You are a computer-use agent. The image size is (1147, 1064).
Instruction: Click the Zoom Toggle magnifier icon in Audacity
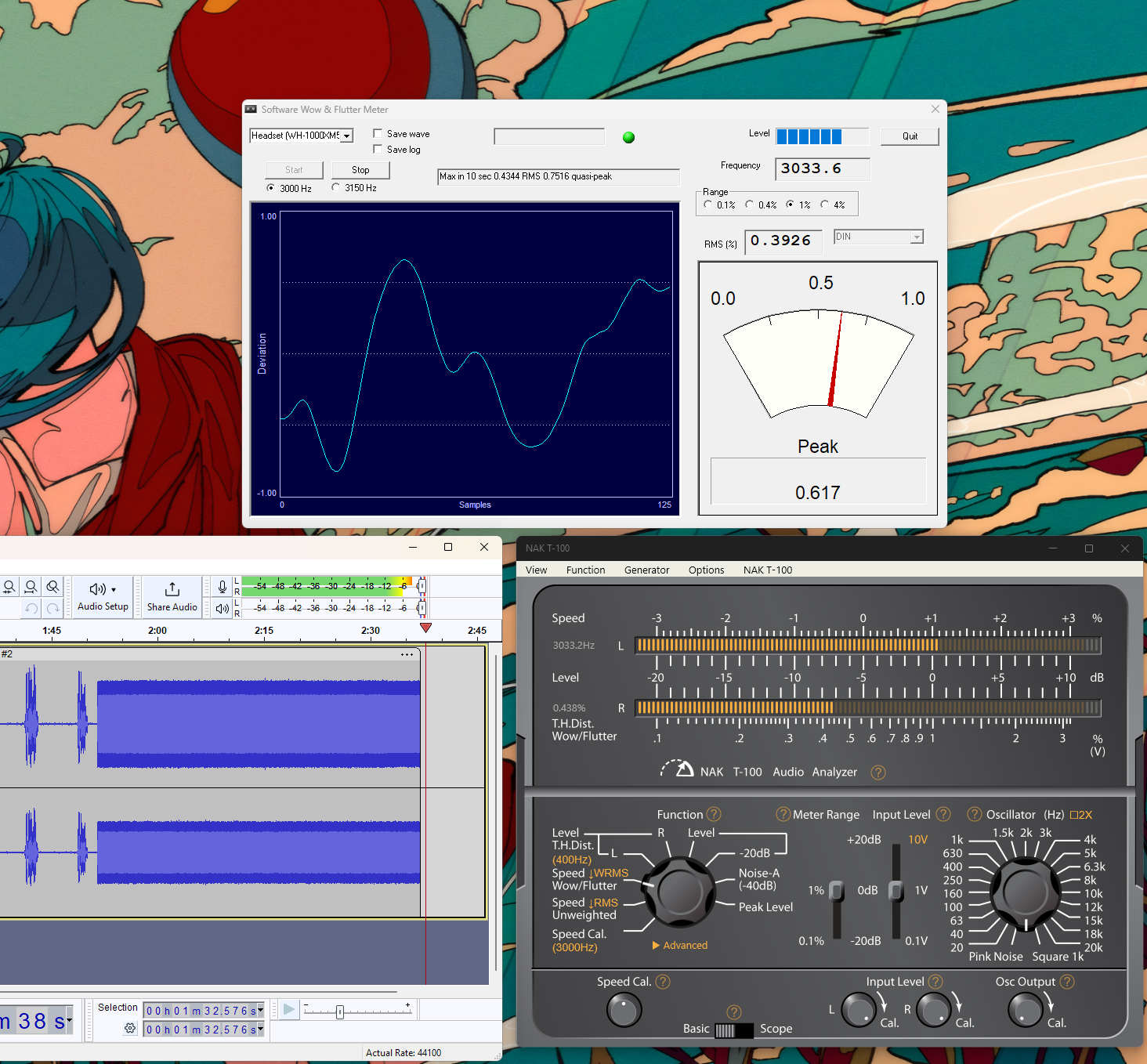tap(52, 587)
